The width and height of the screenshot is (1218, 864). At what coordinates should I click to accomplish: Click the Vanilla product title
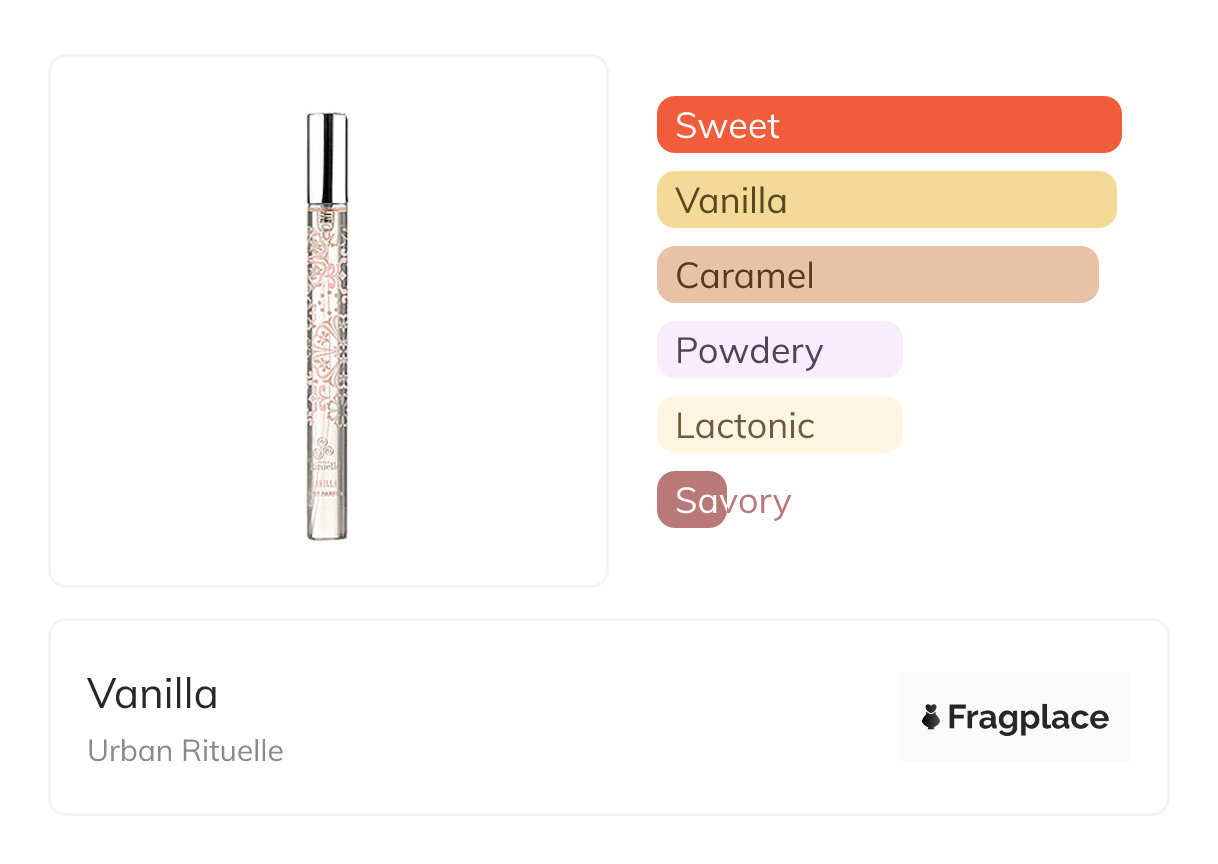click(152, 694)
